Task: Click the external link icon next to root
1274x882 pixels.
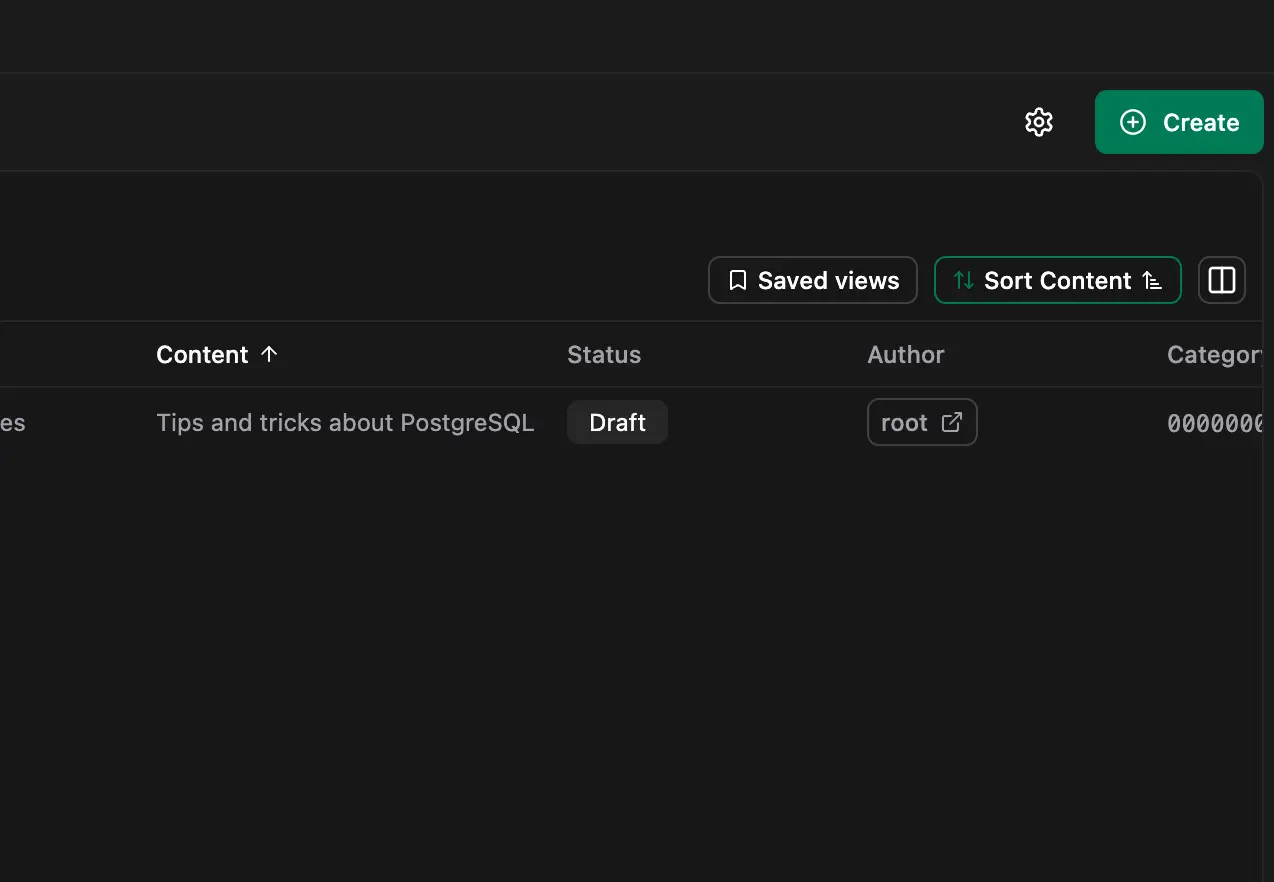Action: (x=952, y=422)
